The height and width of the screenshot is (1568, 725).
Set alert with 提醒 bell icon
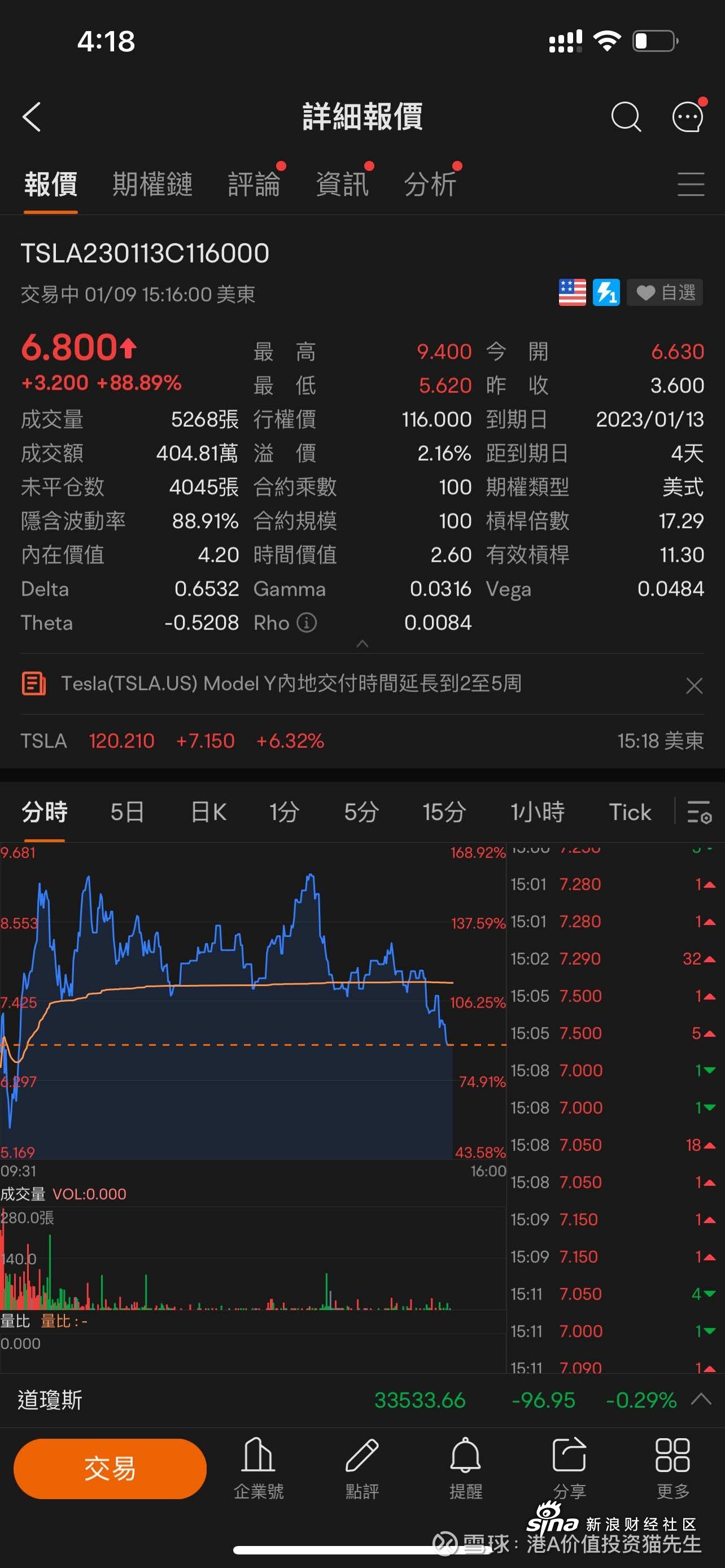coord(466,1468)
